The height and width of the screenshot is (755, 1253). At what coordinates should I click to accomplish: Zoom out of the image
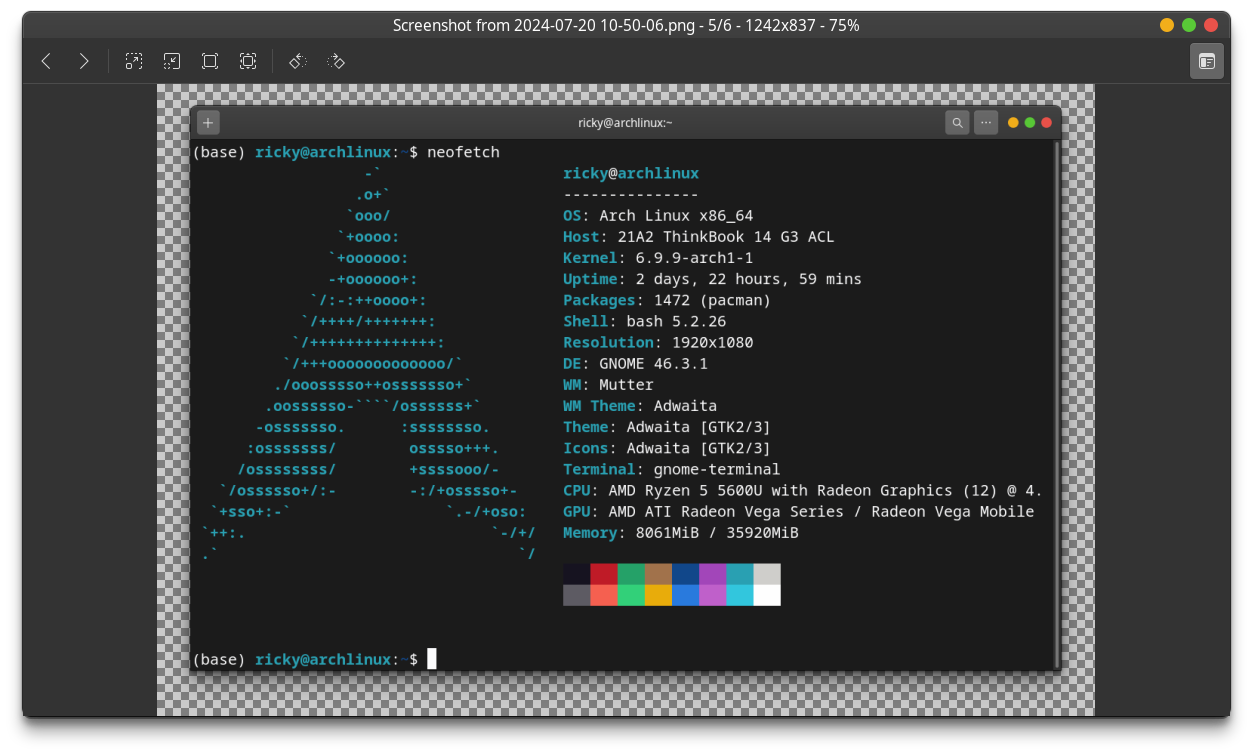(172, 61)
